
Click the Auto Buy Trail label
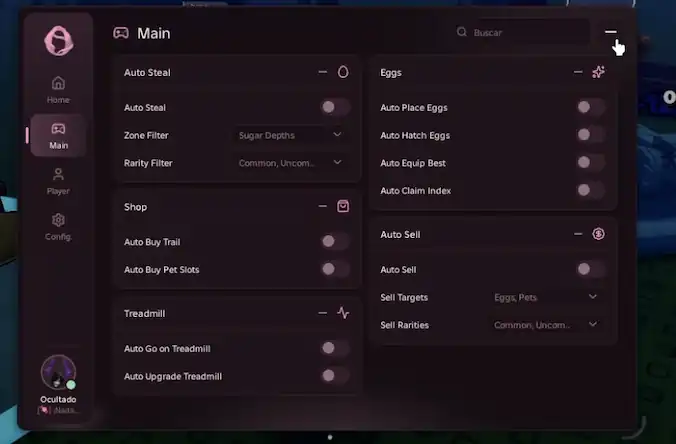point(152,242)
